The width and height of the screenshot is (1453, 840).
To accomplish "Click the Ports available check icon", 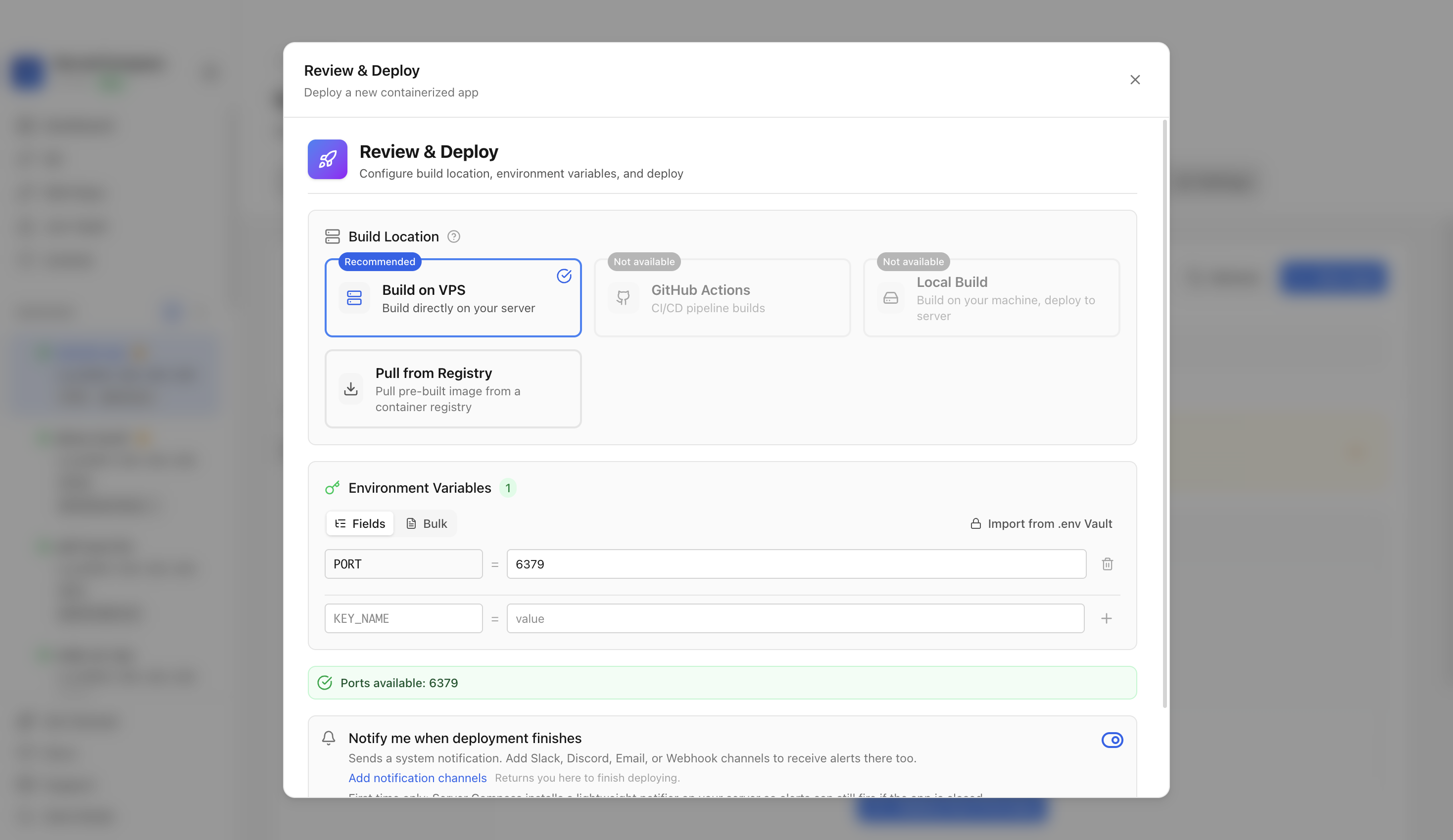I will tap(325, 683).
